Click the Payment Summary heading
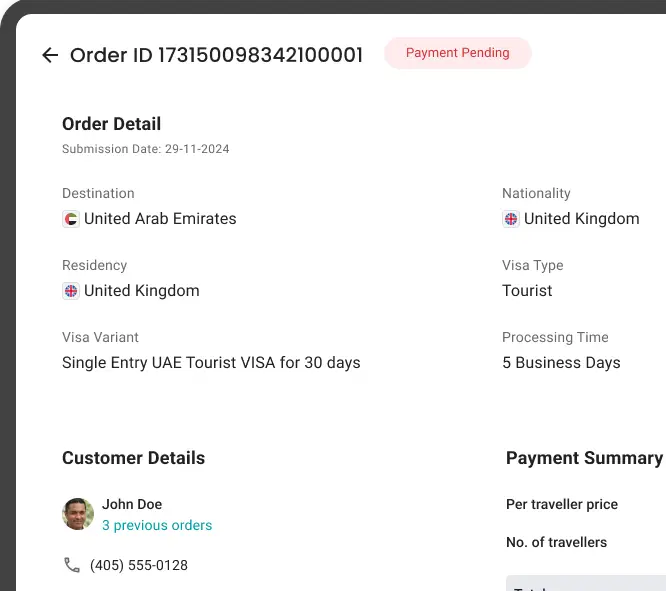The width and height of the screenshot is (666, 591). tap(584, 458)
